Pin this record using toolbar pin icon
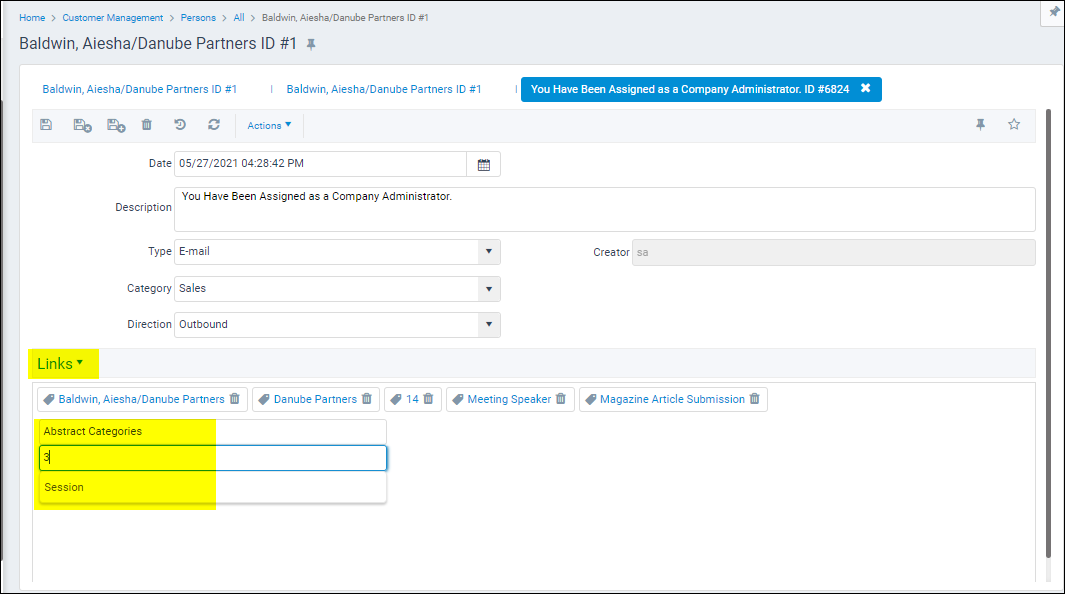 pos(981,124)
